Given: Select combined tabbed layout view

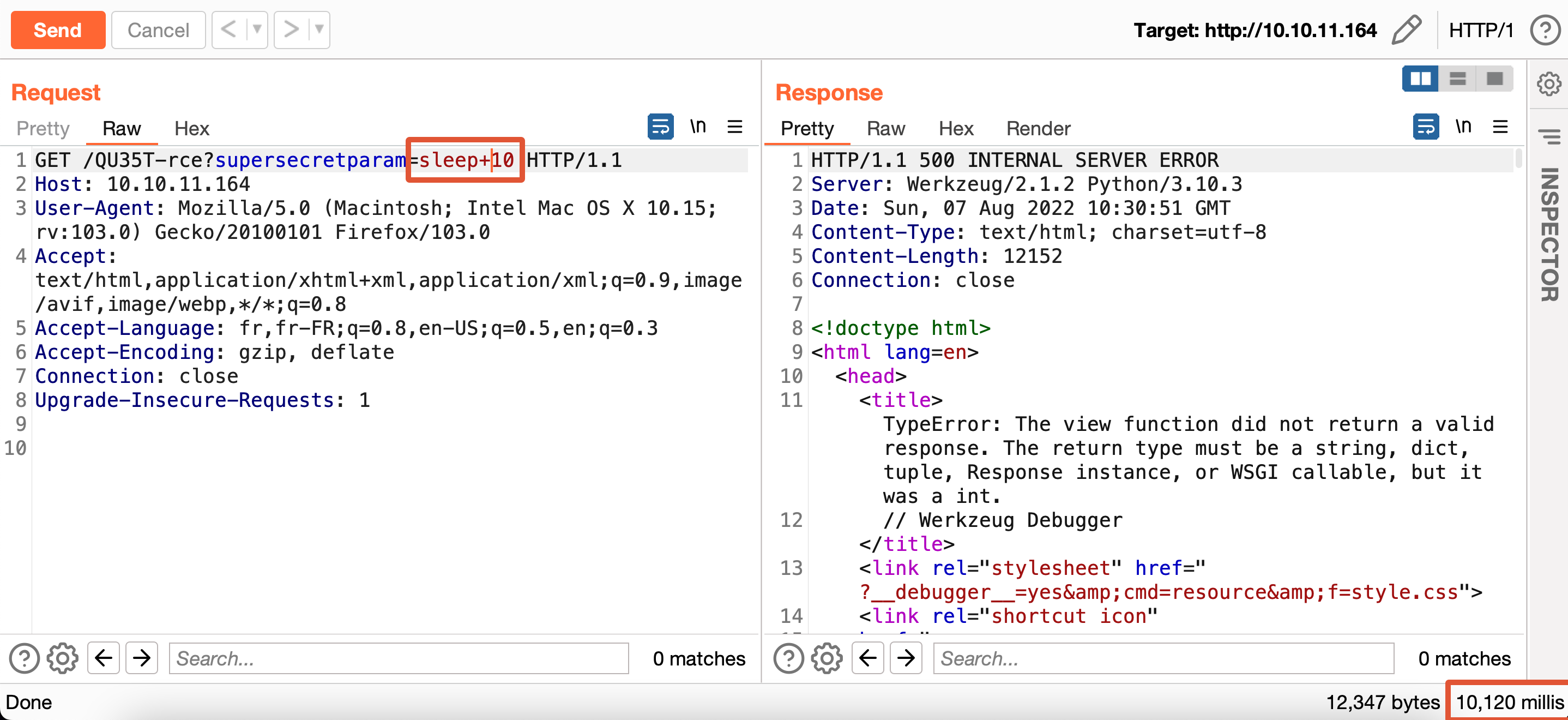Looking at the screenshot, I should [x=1494, y=79].
